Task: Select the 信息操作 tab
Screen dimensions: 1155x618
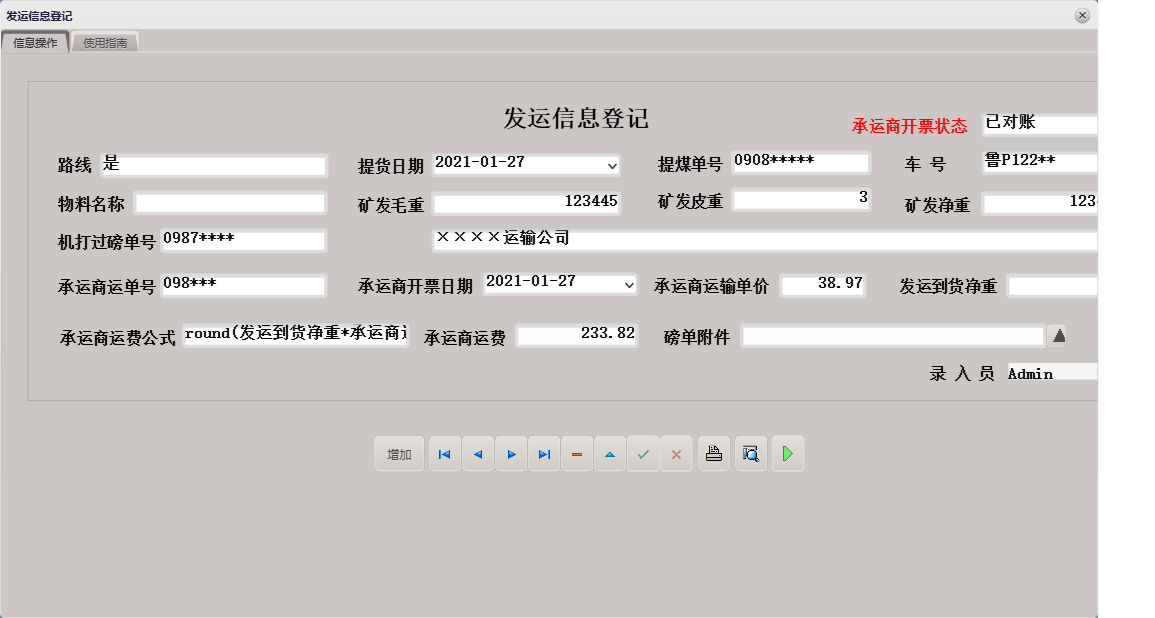Action: 37,42
